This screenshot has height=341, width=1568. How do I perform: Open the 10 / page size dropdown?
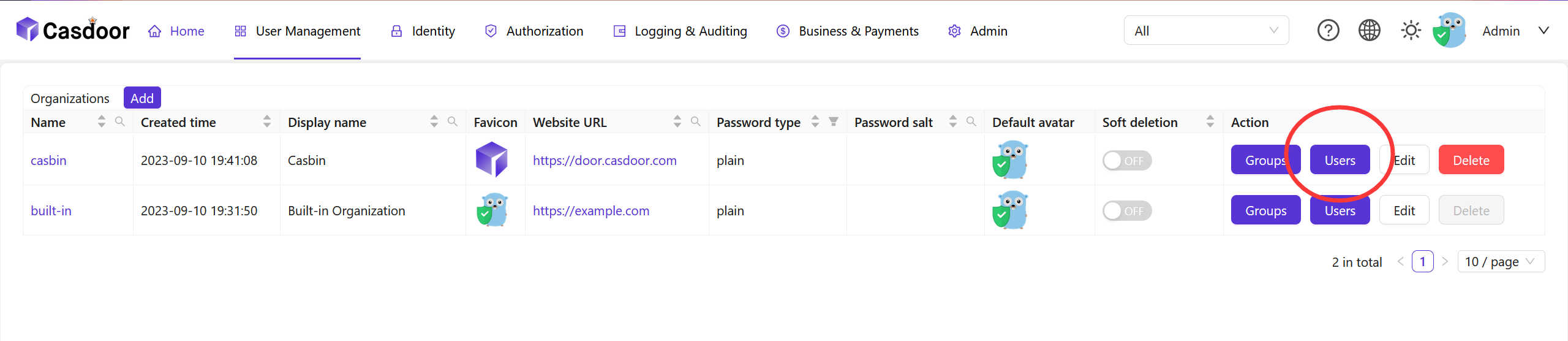point(1501,262)
